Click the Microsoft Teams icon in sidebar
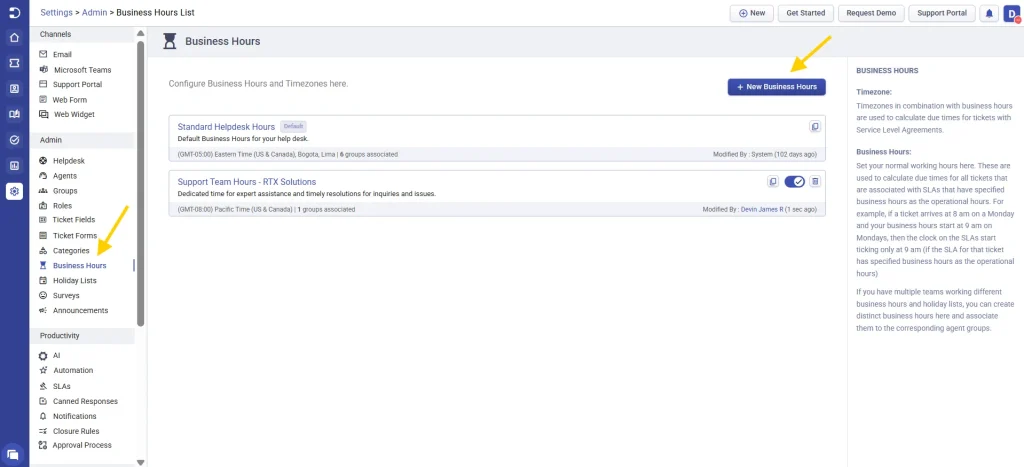 43,69
